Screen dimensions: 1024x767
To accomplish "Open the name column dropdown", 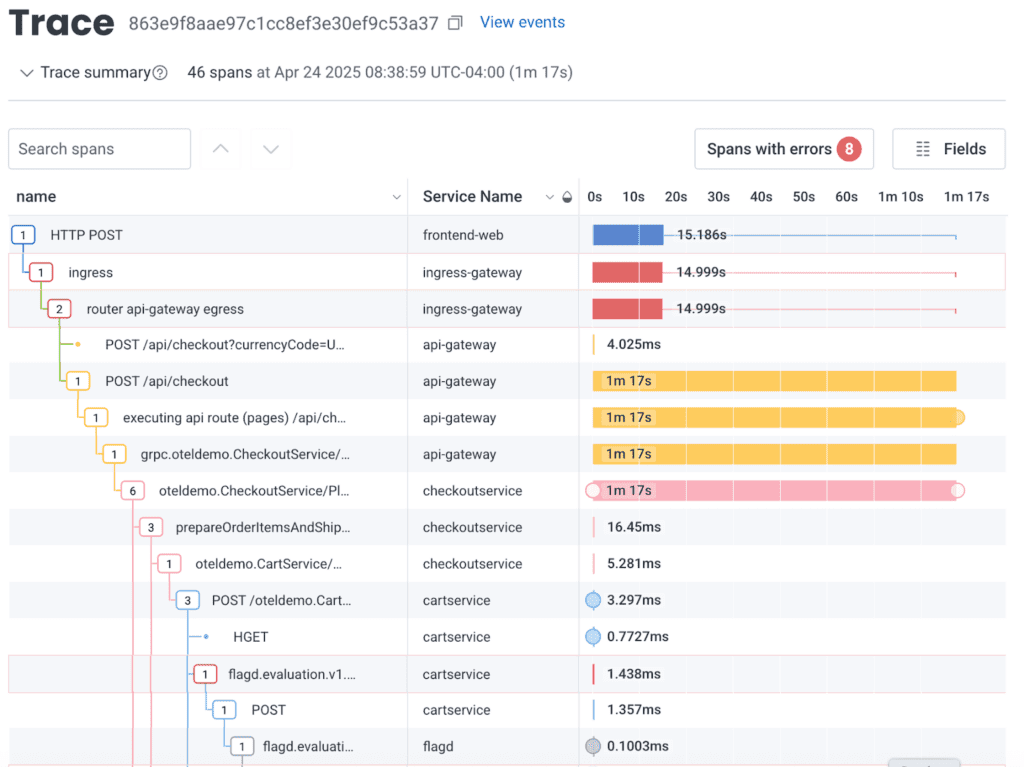I will point(396,197).
